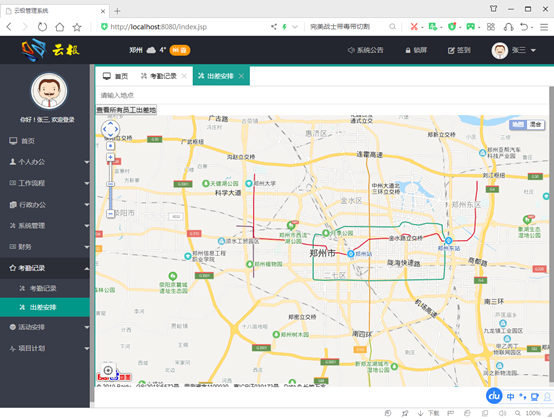Select 出差安排 sub-item in sidebar
Image resolution: width=554 pixels, height=419 pixels.
pos(45,307)
